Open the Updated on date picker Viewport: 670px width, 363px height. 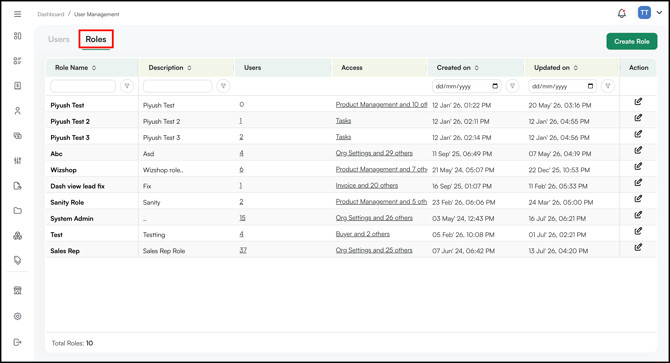point(590,86)
